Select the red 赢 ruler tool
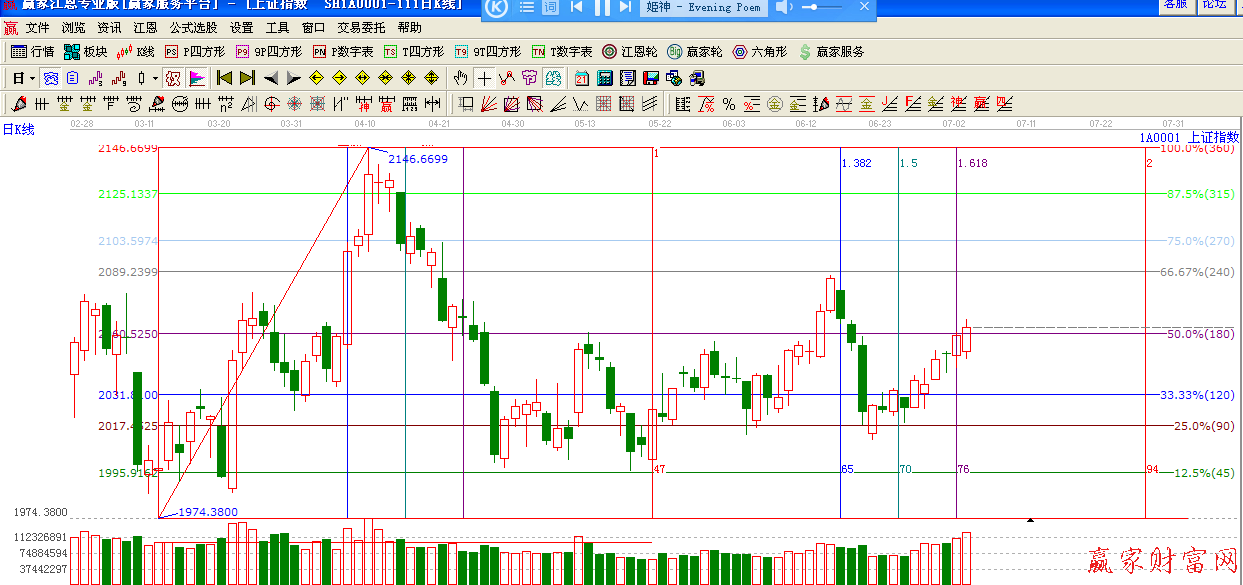This screenshot has width=1243, height=585. click(x=387, y=104)
